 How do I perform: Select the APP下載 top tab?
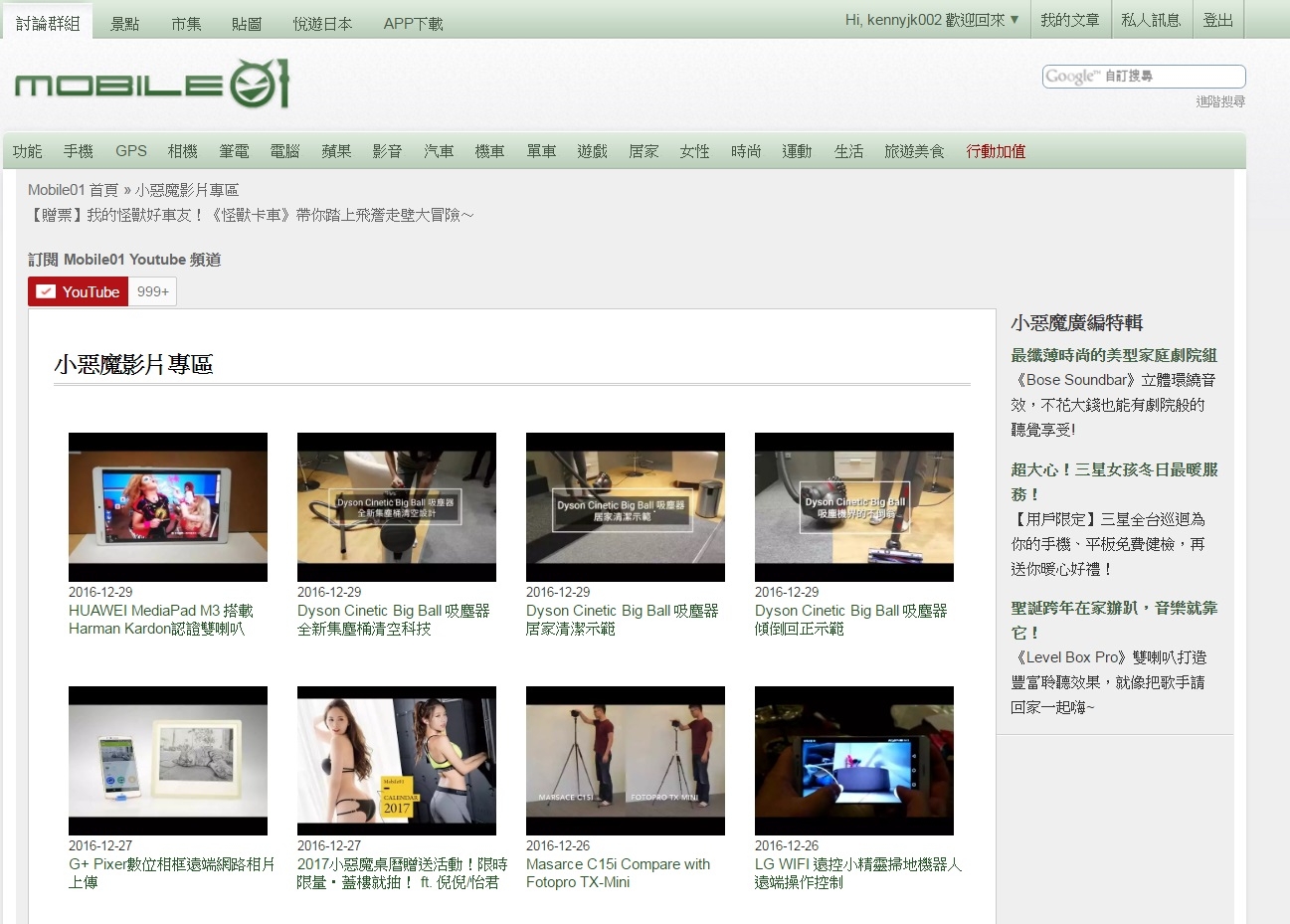414,24
